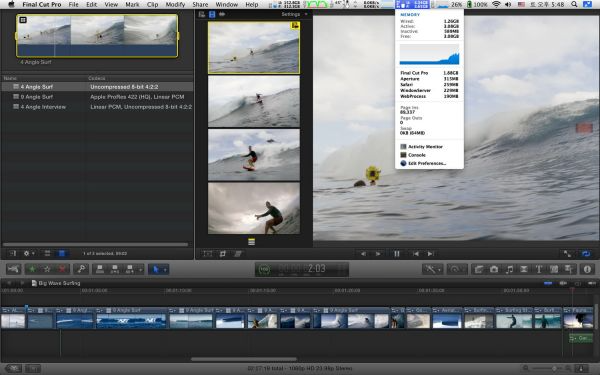Open the Generators browser icon

[x=554, y=269]
